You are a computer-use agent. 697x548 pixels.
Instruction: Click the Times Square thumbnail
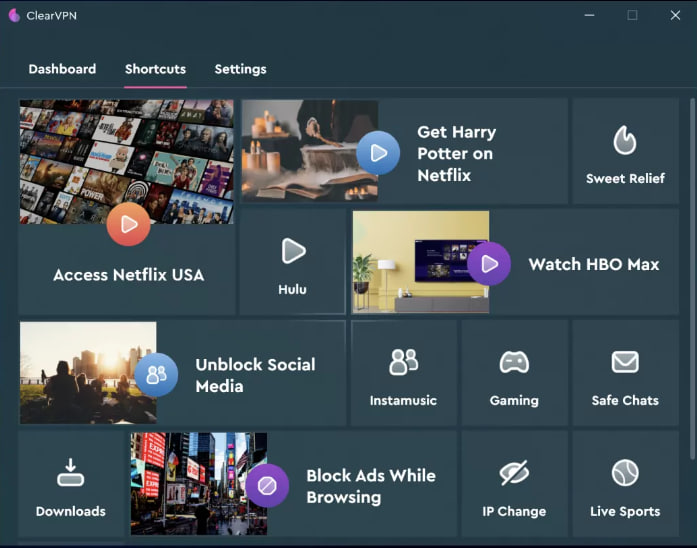(199, 484)
